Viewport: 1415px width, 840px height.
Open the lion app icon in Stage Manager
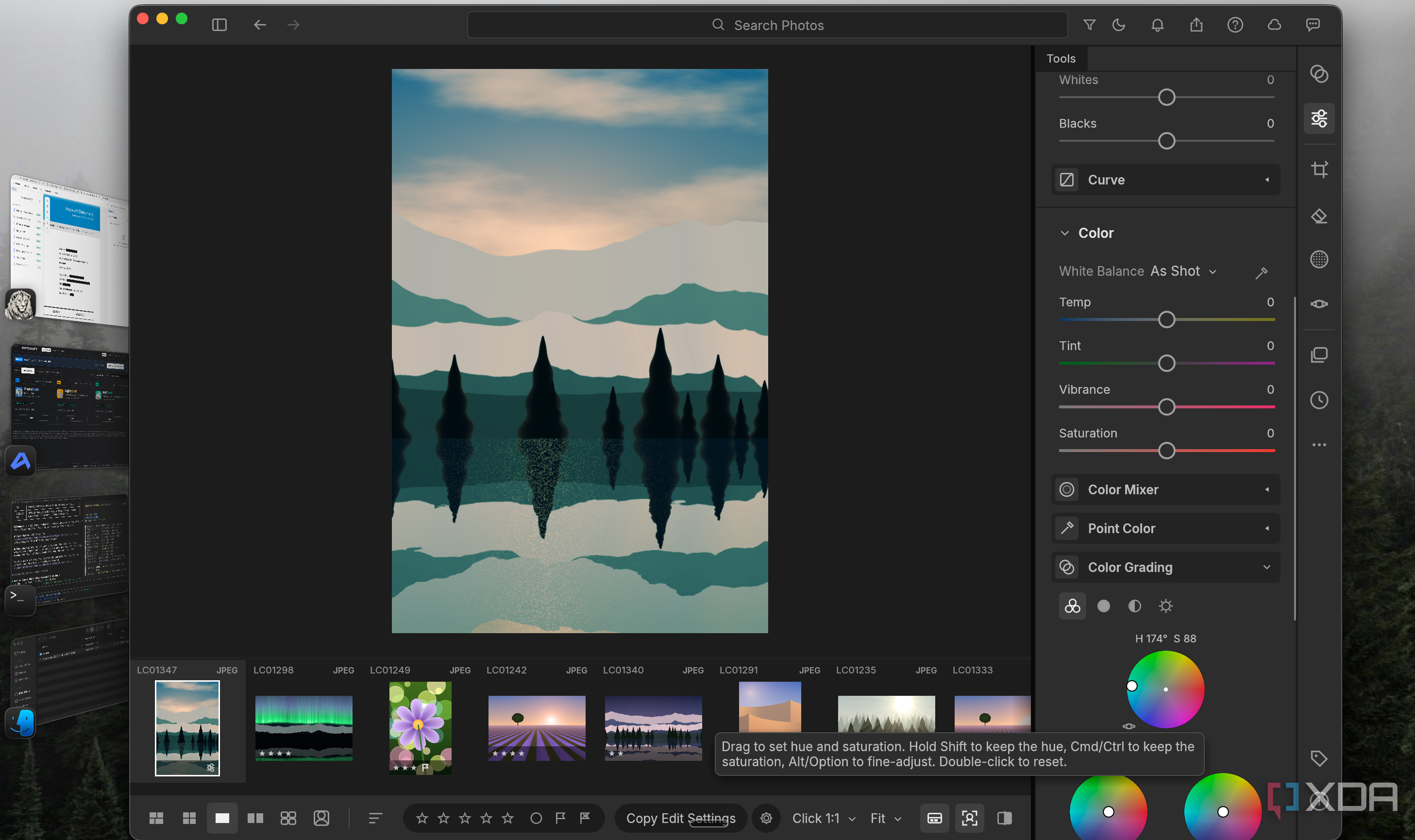[20, 304]
